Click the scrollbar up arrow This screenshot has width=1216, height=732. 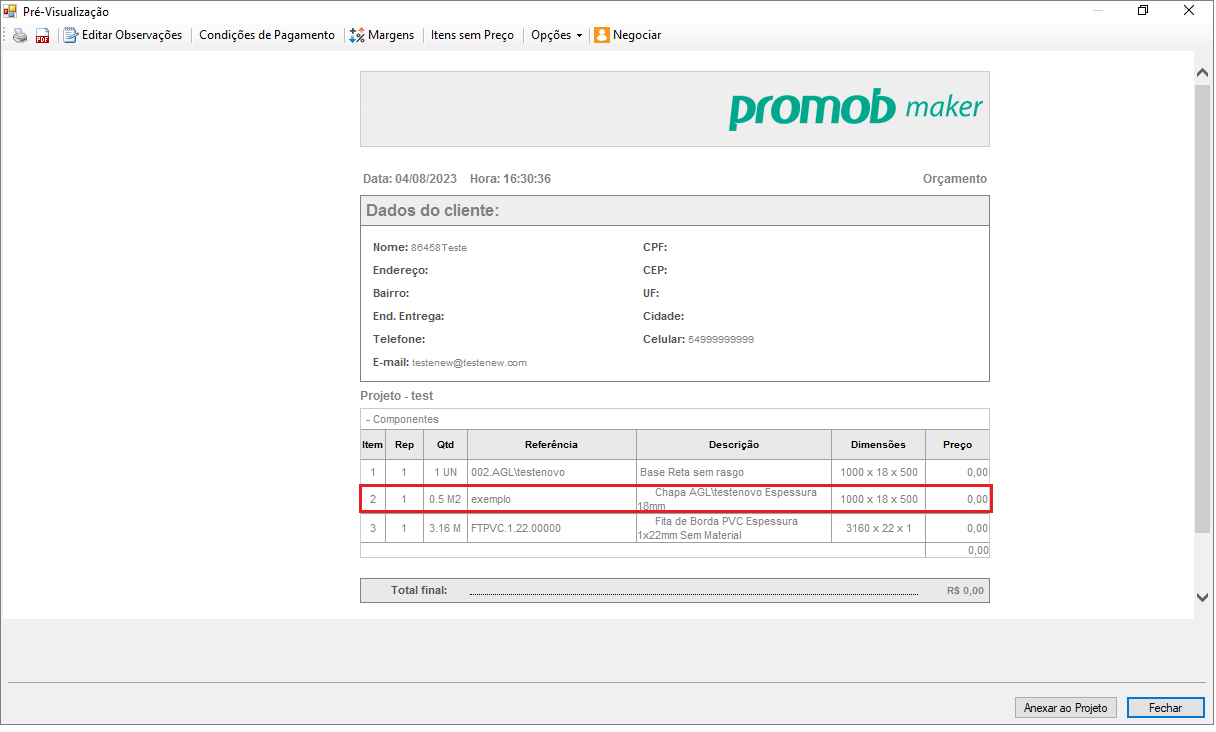[x=1203, y=73]
